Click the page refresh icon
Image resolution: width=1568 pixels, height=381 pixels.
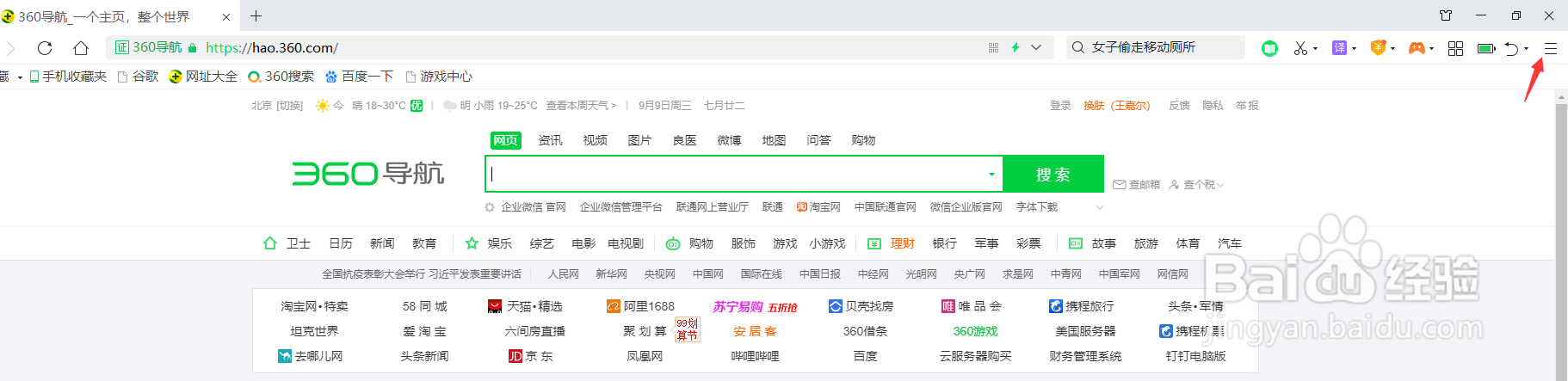click(x=45, y=48)
